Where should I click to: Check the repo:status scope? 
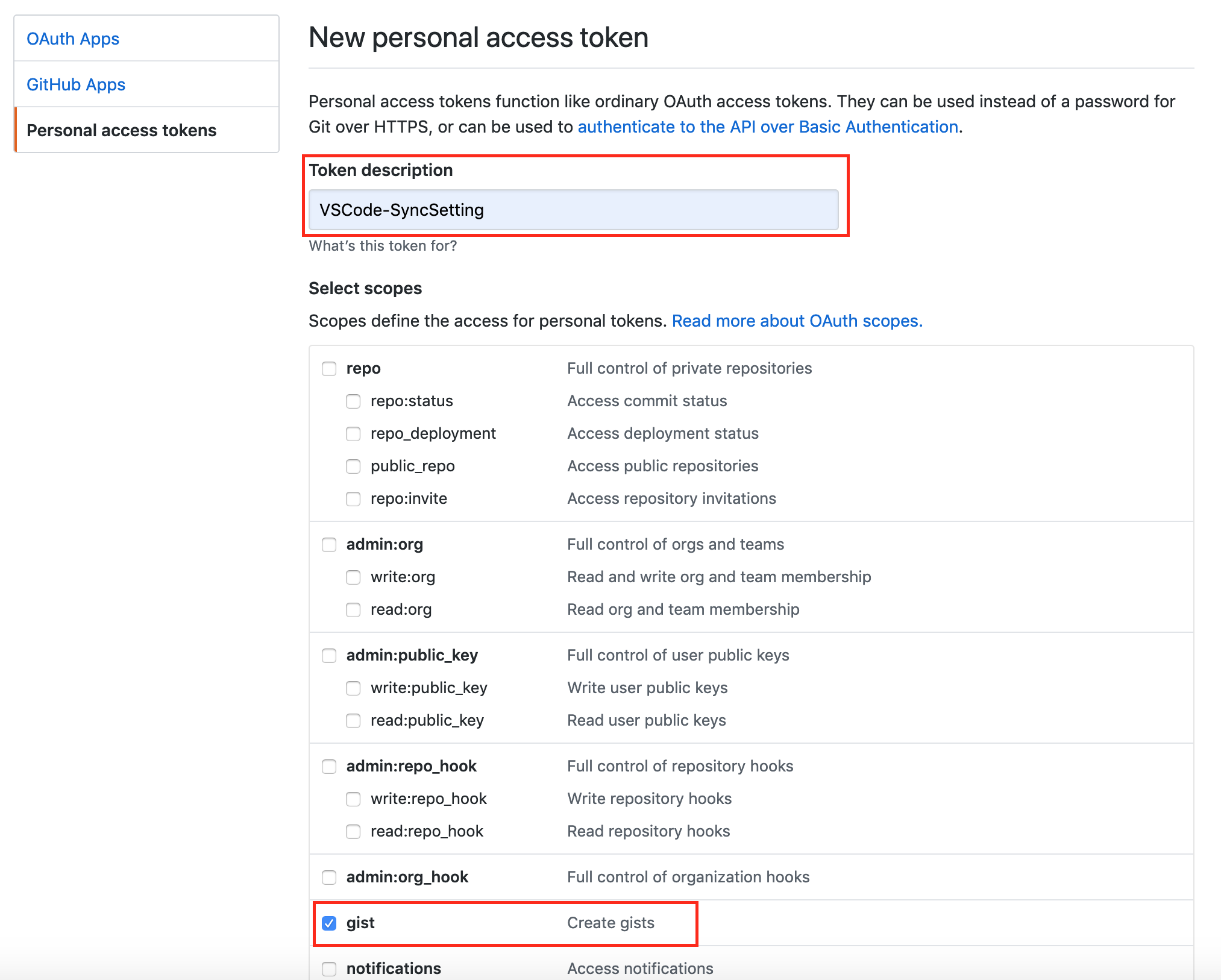353,401
